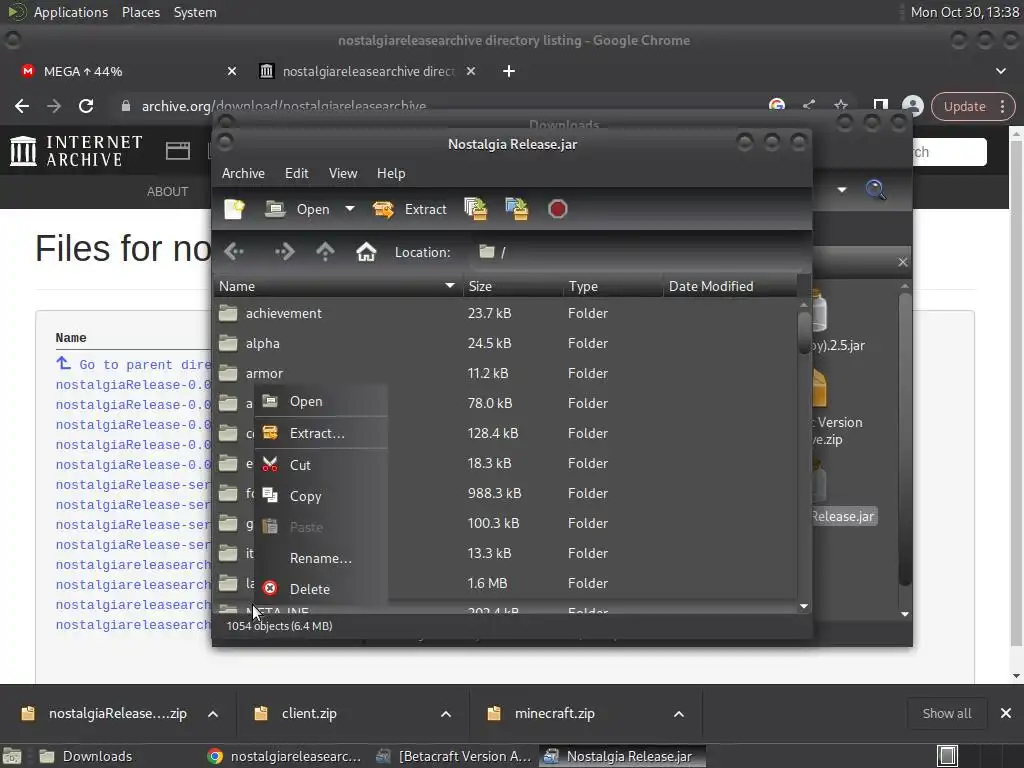Select the armor folder row
This screenshot has width=1024, height=768.
505,374
